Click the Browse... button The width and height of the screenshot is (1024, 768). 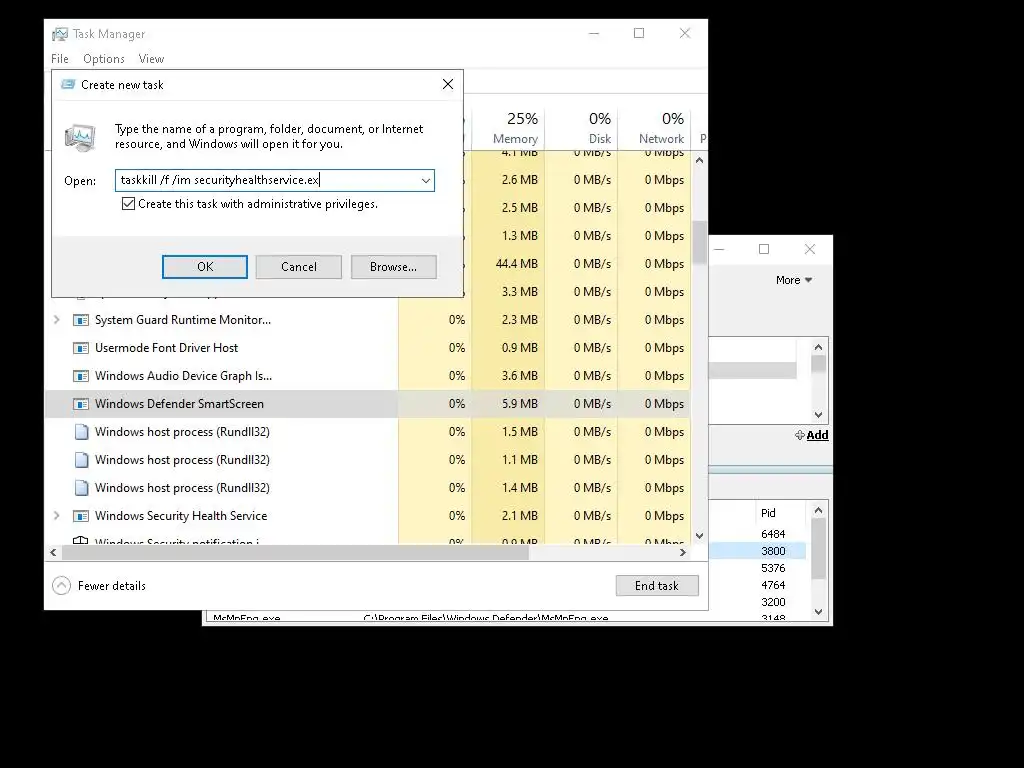pos(393,266)
